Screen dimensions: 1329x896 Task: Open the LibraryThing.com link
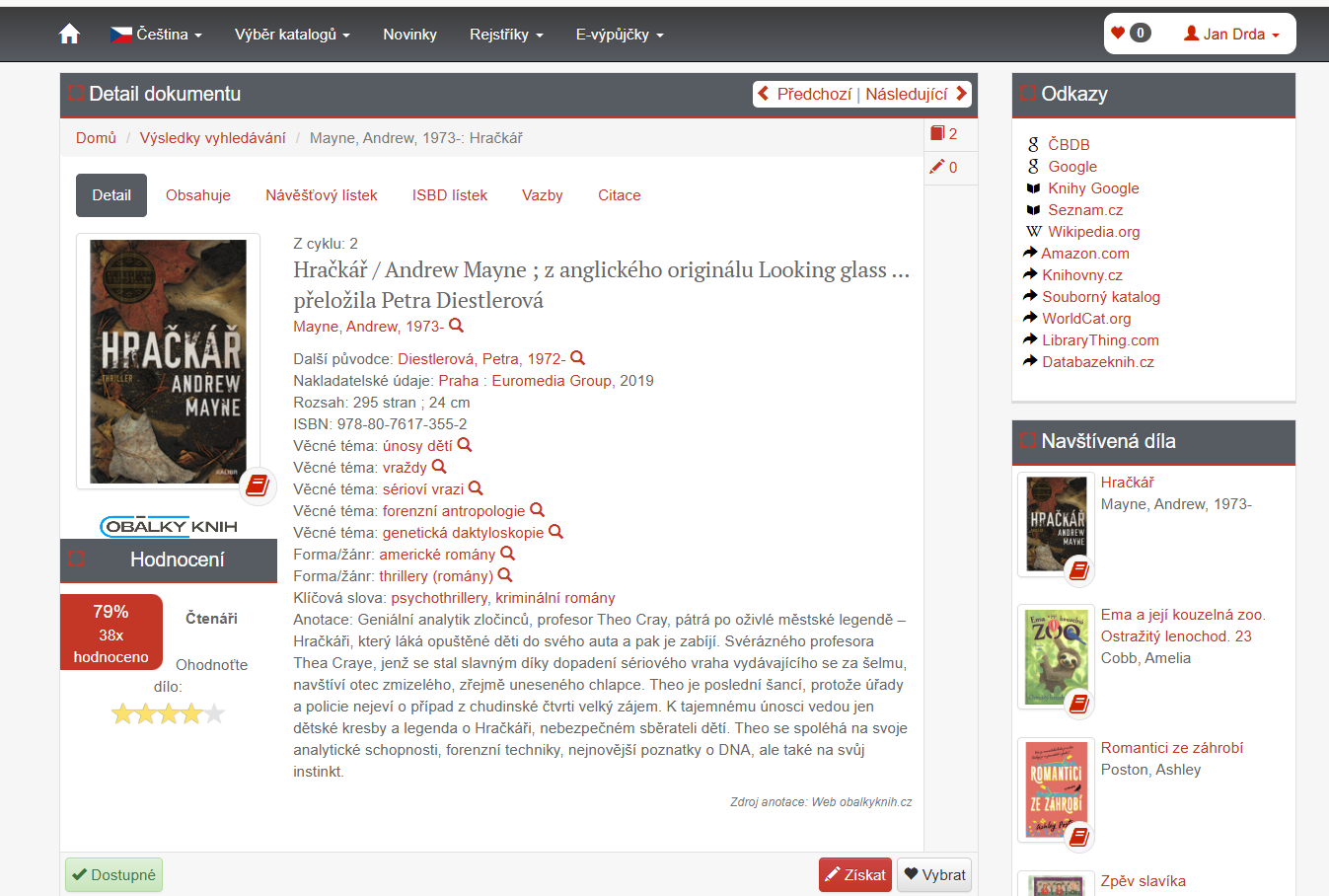click(1100, 340)
